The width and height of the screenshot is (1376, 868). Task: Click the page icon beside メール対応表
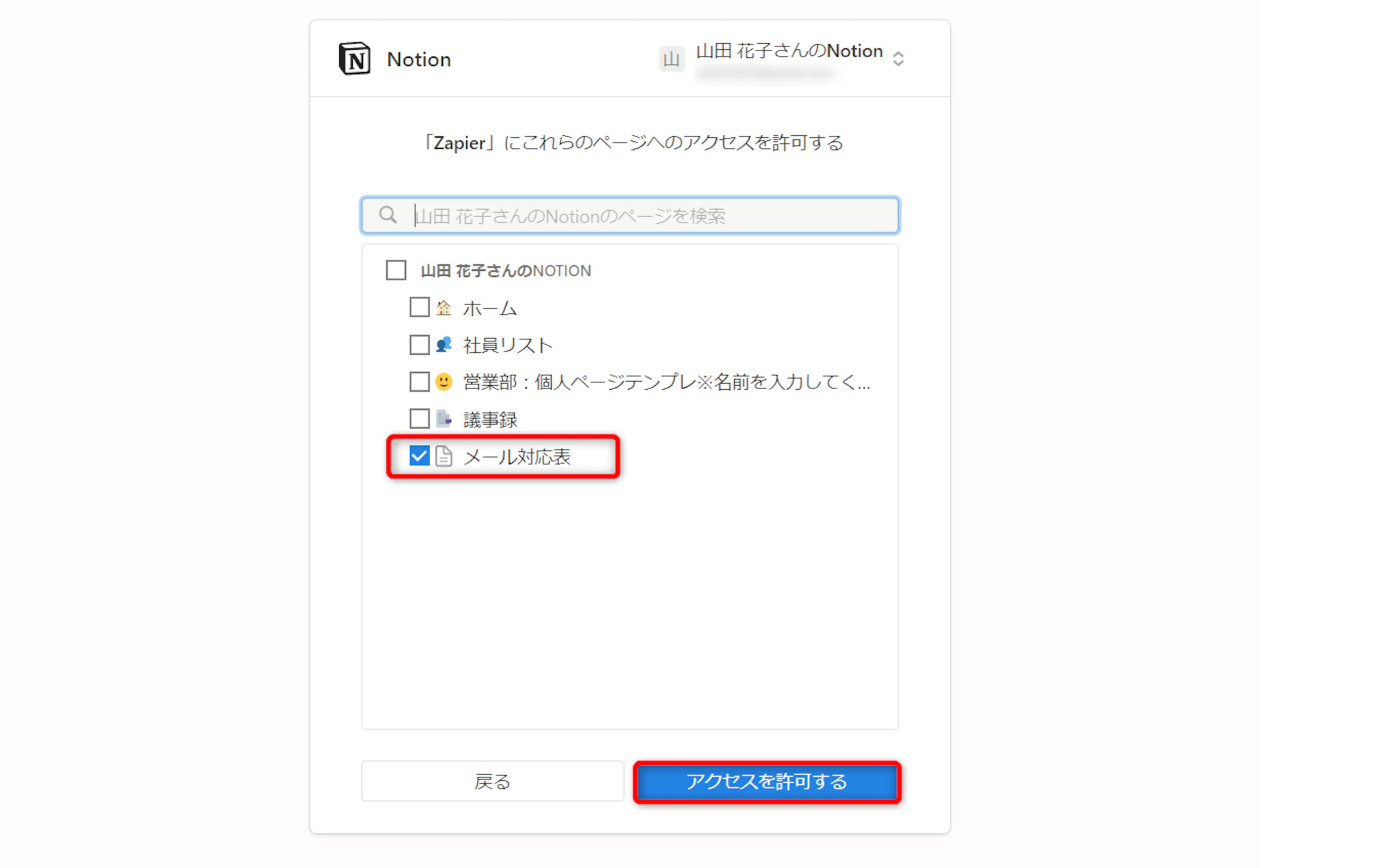[443, 456]
